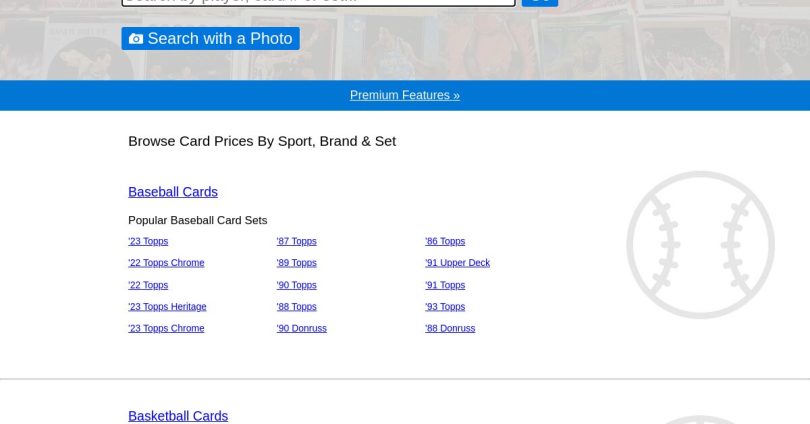Browse the '23 Topps Chrome set
The width and height of the screenshot is (810, 424).
pyautogui.click(x=166, y=328)
